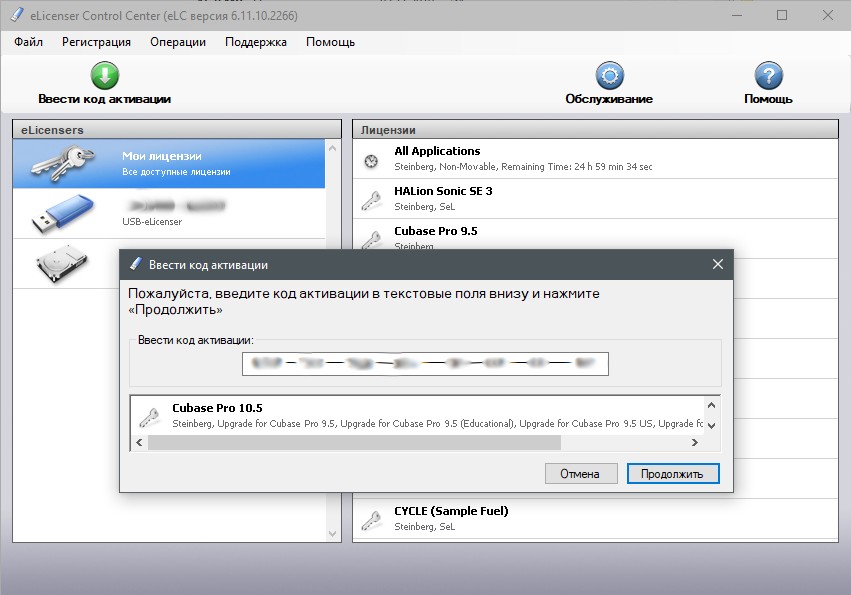Click the USB-eLicenser label
This screenshot has height=595, width=851.
coord(152,221)
